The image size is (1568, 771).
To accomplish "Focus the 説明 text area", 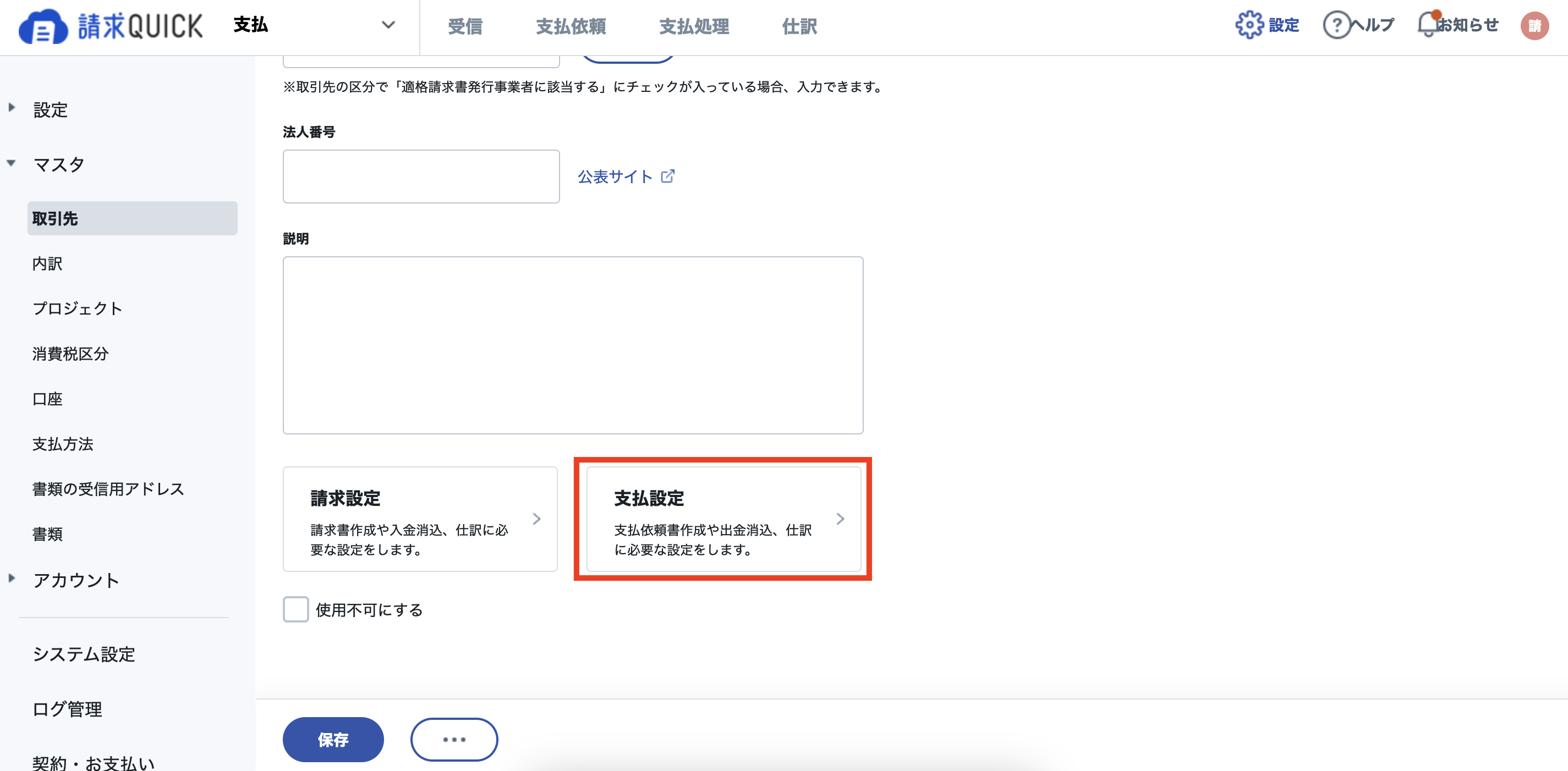I will (x=573, y=345).
